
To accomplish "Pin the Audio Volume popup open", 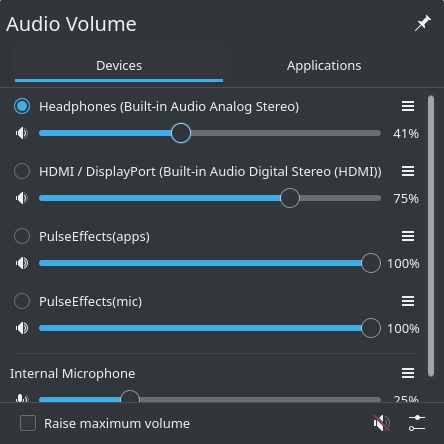I will [x=423, y=23].
